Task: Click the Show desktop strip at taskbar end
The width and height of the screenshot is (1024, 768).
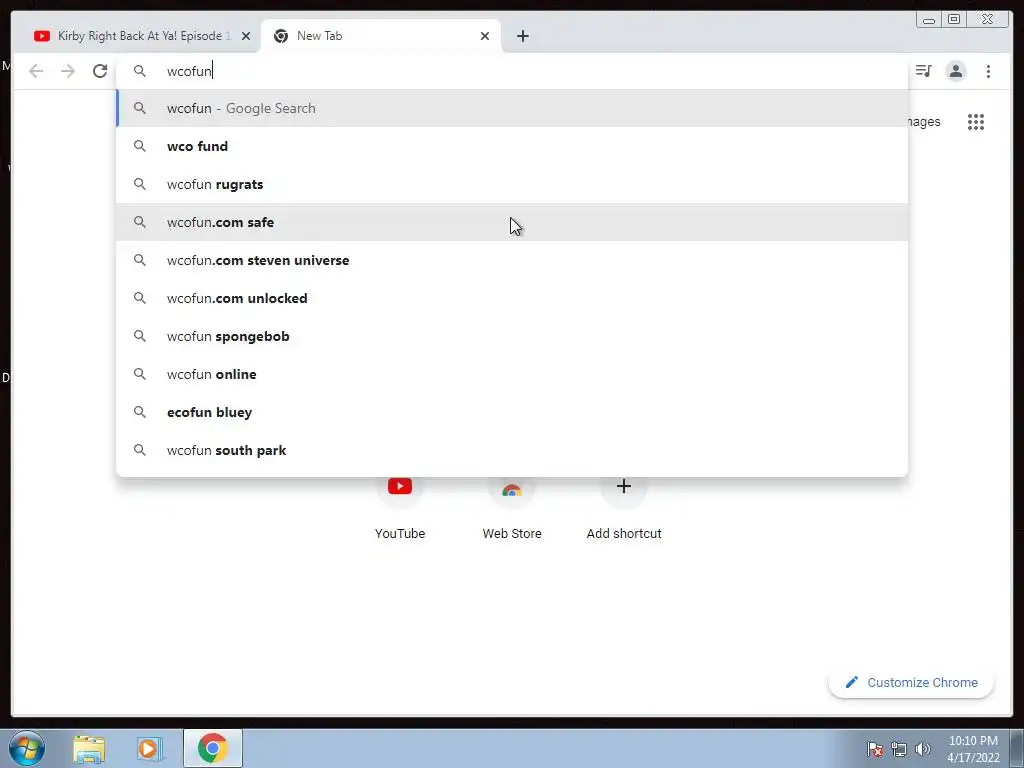Action: click(x=1017, y=748)
